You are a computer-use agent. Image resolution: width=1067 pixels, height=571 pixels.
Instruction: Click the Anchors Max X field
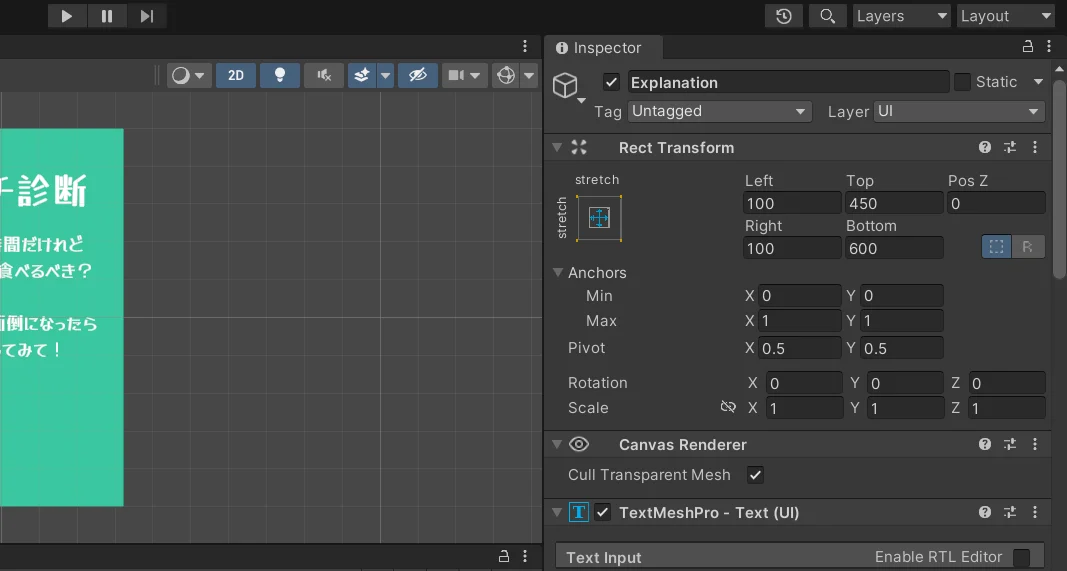[x=800, y=321]
